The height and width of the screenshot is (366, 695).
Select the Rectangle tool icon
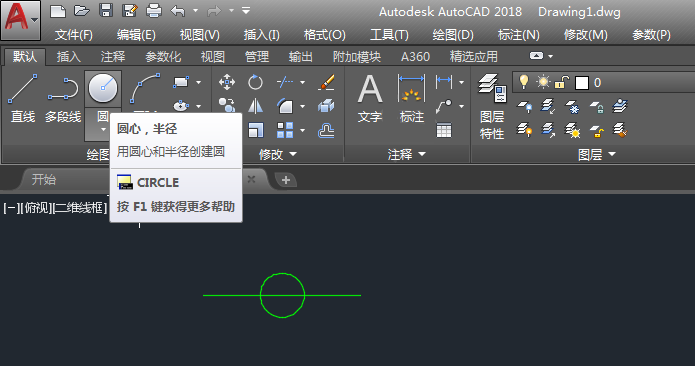181,82
